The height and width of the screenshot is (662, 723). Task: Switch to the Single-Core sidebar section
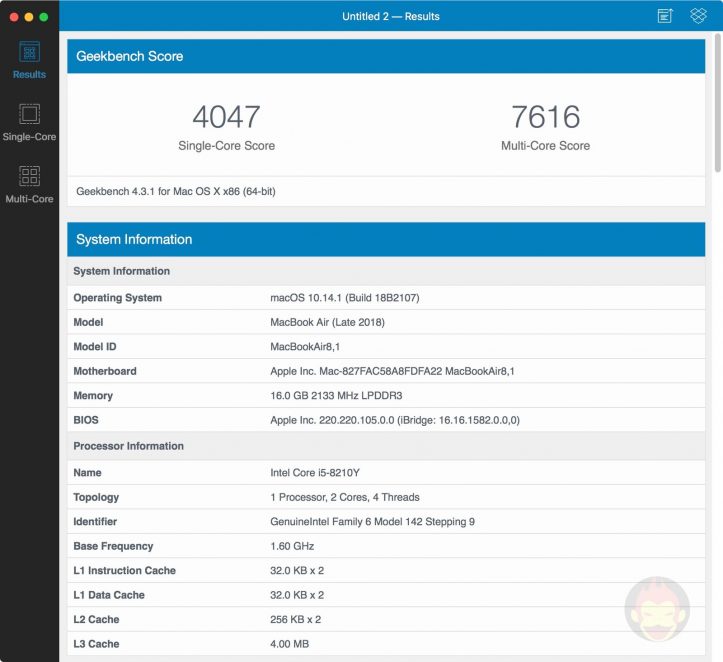[29, 122]
